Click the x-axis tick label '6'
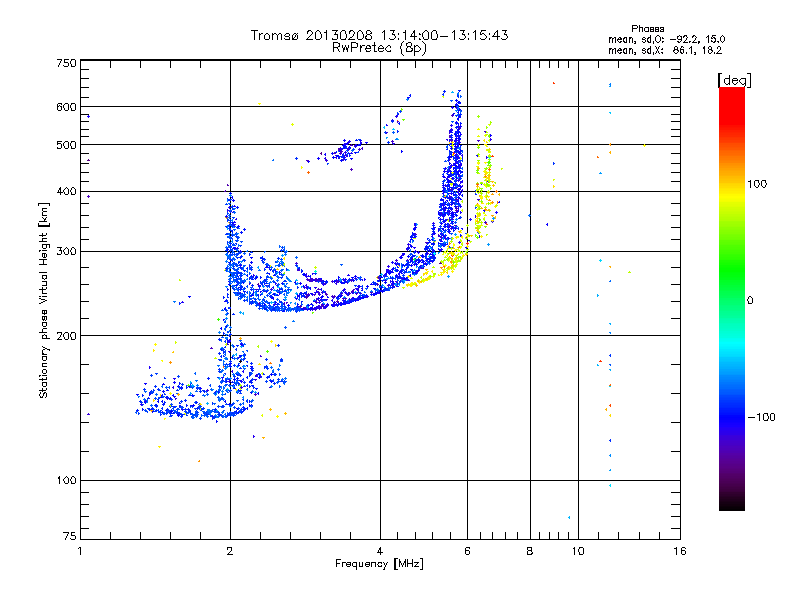Screen dimensions: 800x600 tap(467, 551)
